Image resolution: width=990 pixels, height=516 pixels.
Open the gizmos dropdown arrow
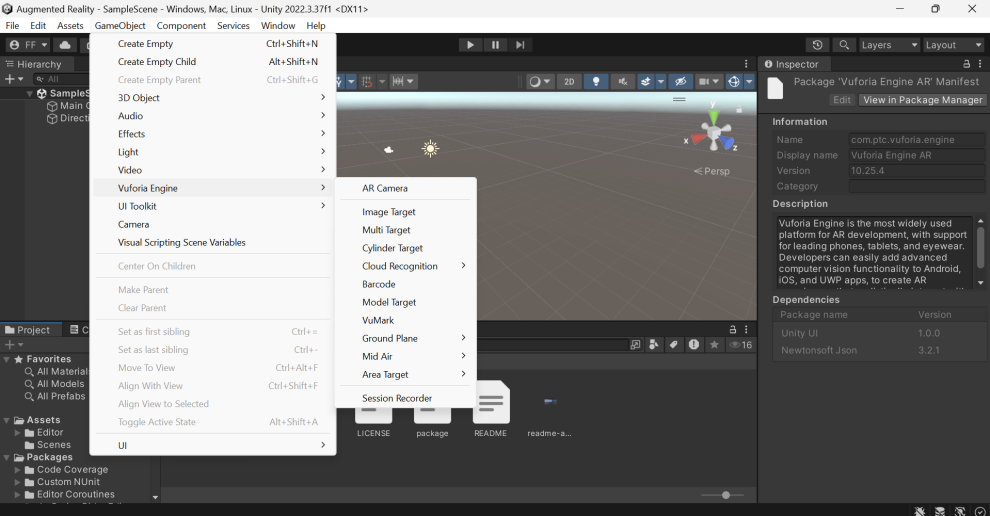pyautogui.click(x=749, y=81)
